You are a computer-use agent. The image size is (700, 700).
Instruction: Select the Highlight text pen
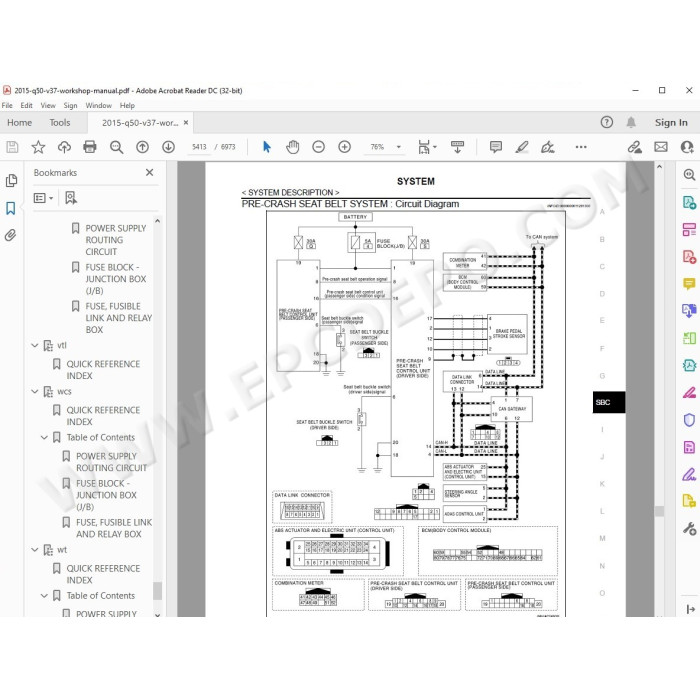[x=522, y=147]
